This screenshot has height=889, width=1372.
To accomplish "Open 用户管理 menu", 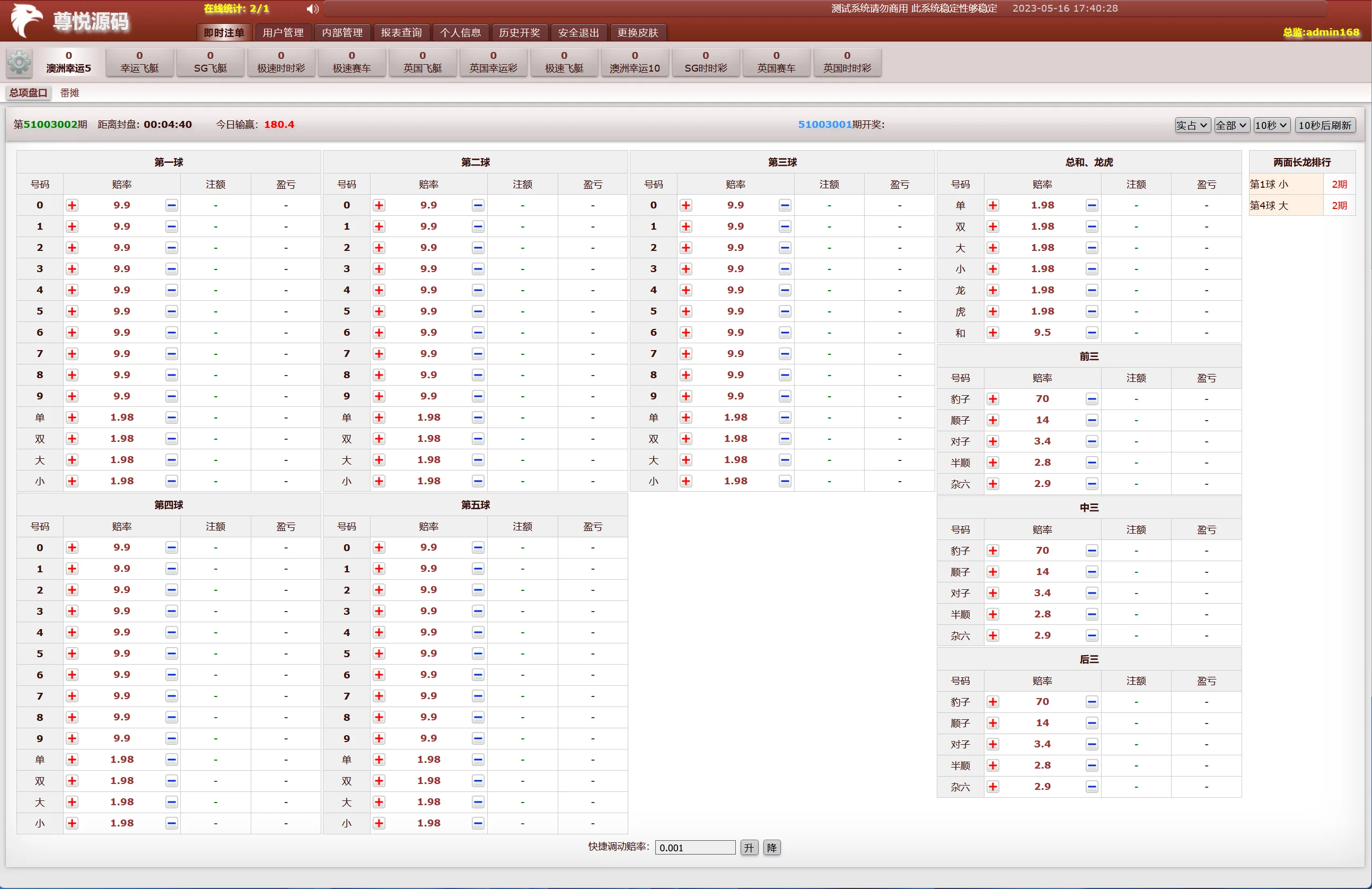I will [x=283, y=32].
